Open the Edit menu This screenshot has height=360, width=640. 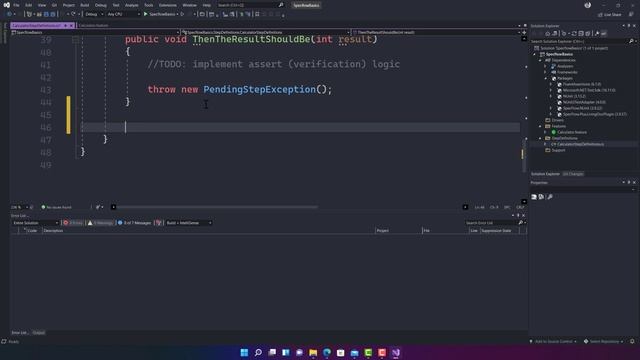click(x=29, y=5)
